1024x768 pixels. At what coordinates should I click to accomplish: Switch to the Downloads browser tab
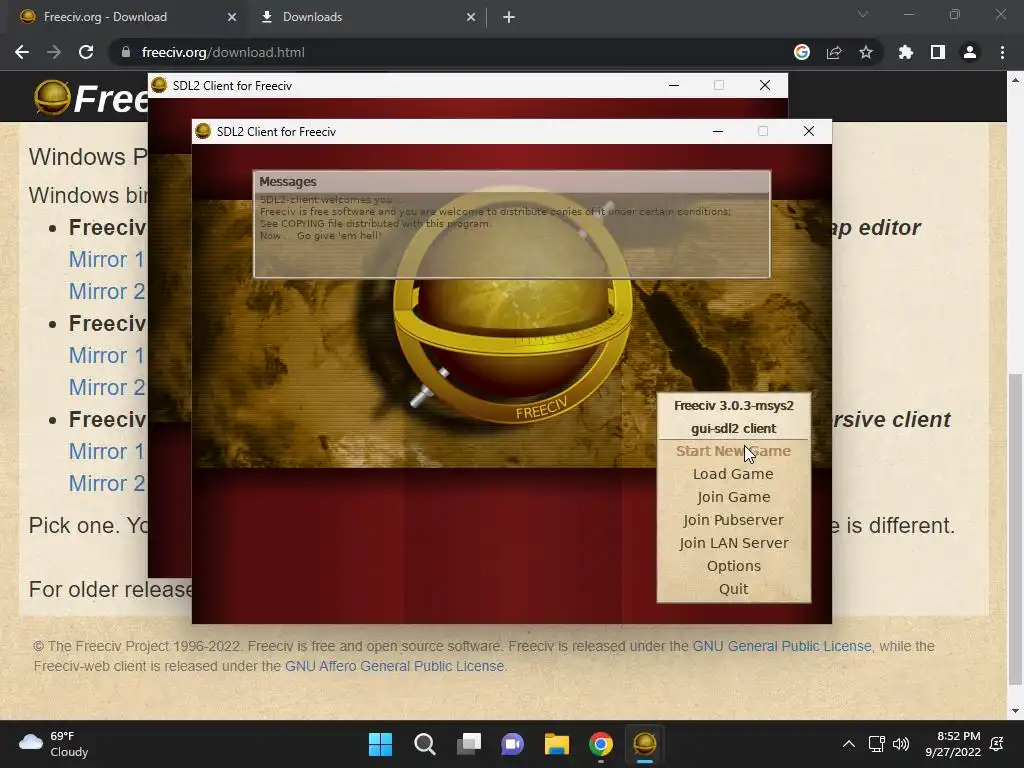366,17
